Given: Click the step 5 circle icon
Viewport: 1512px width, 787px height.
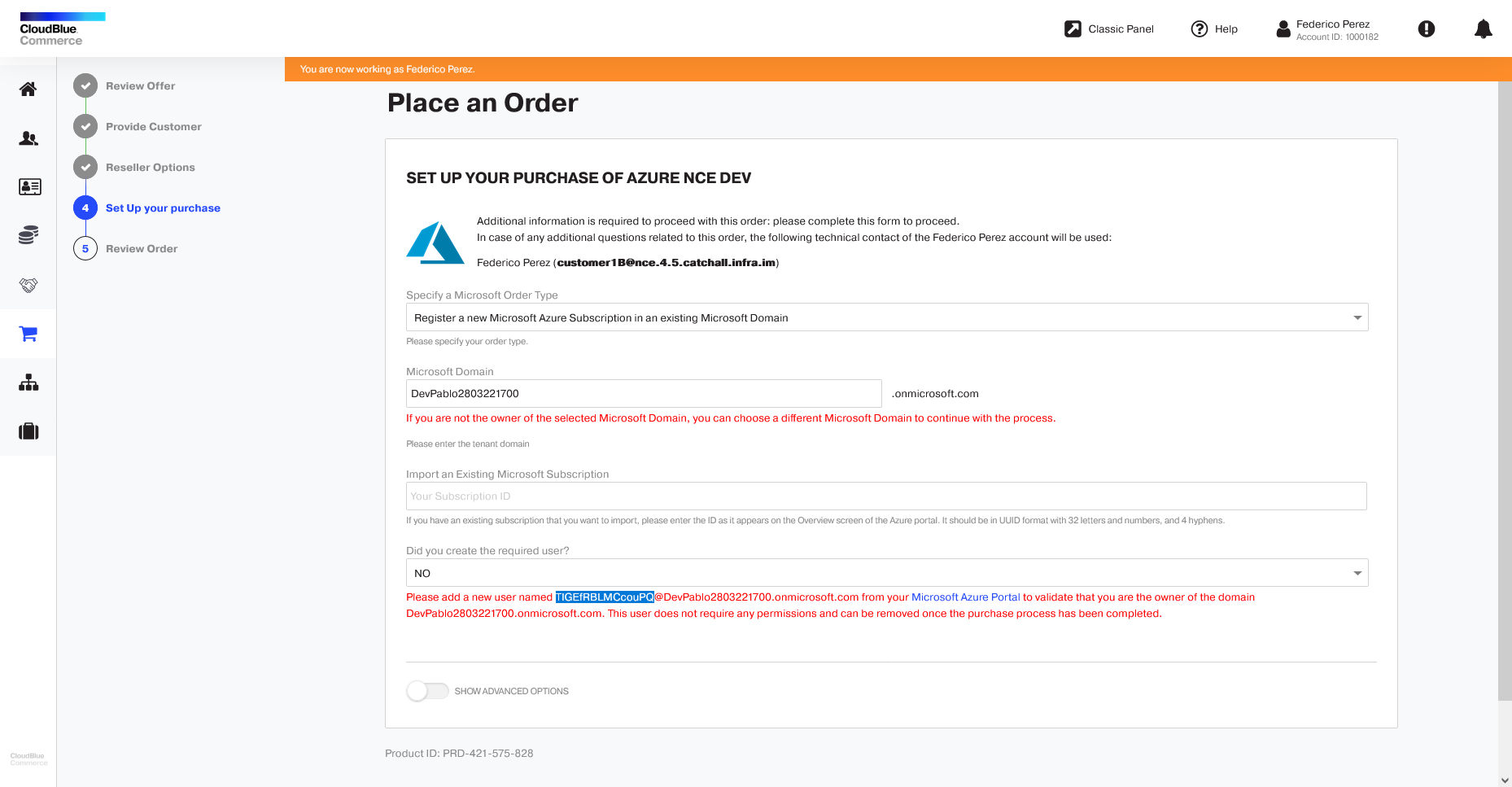Looking at the screenshot, I should pos(85,248).
